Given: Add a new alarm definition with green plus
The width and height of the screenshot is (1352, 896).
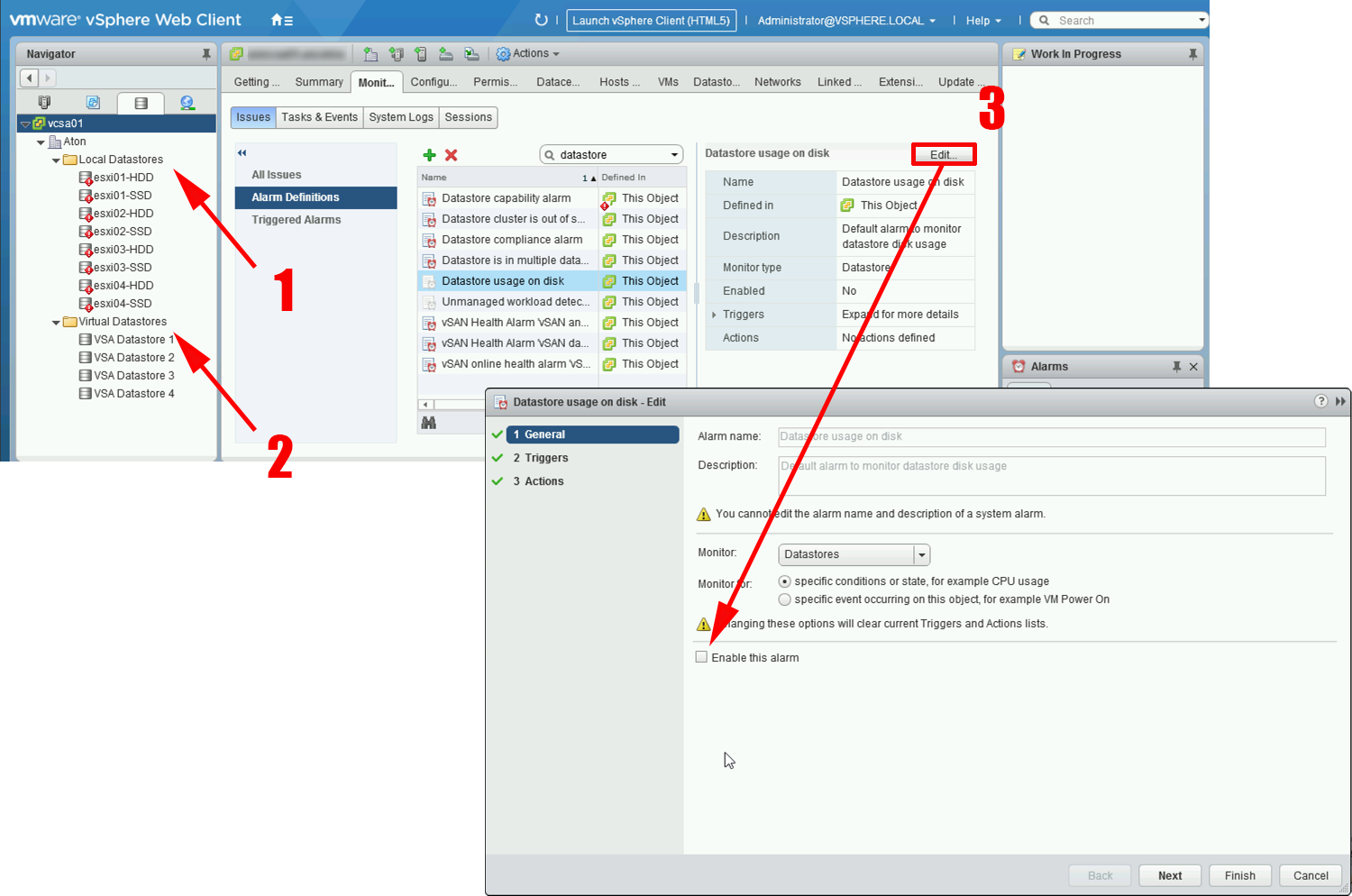Looking at the screenshot, I should pos(429,155).
